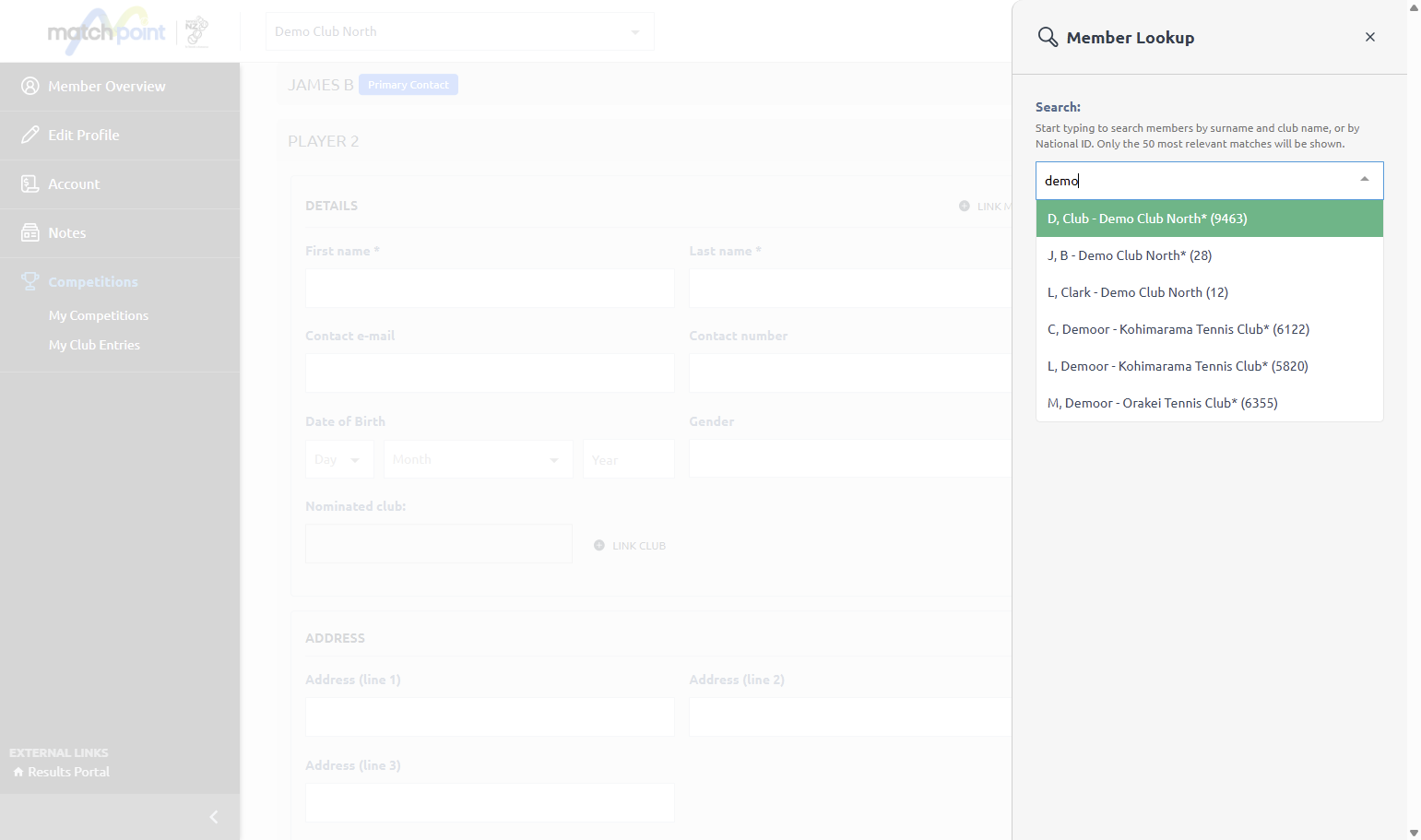Screen dimensions: 1421x840
Task: Click the Link Club button
Action: (x=630, y=546)
